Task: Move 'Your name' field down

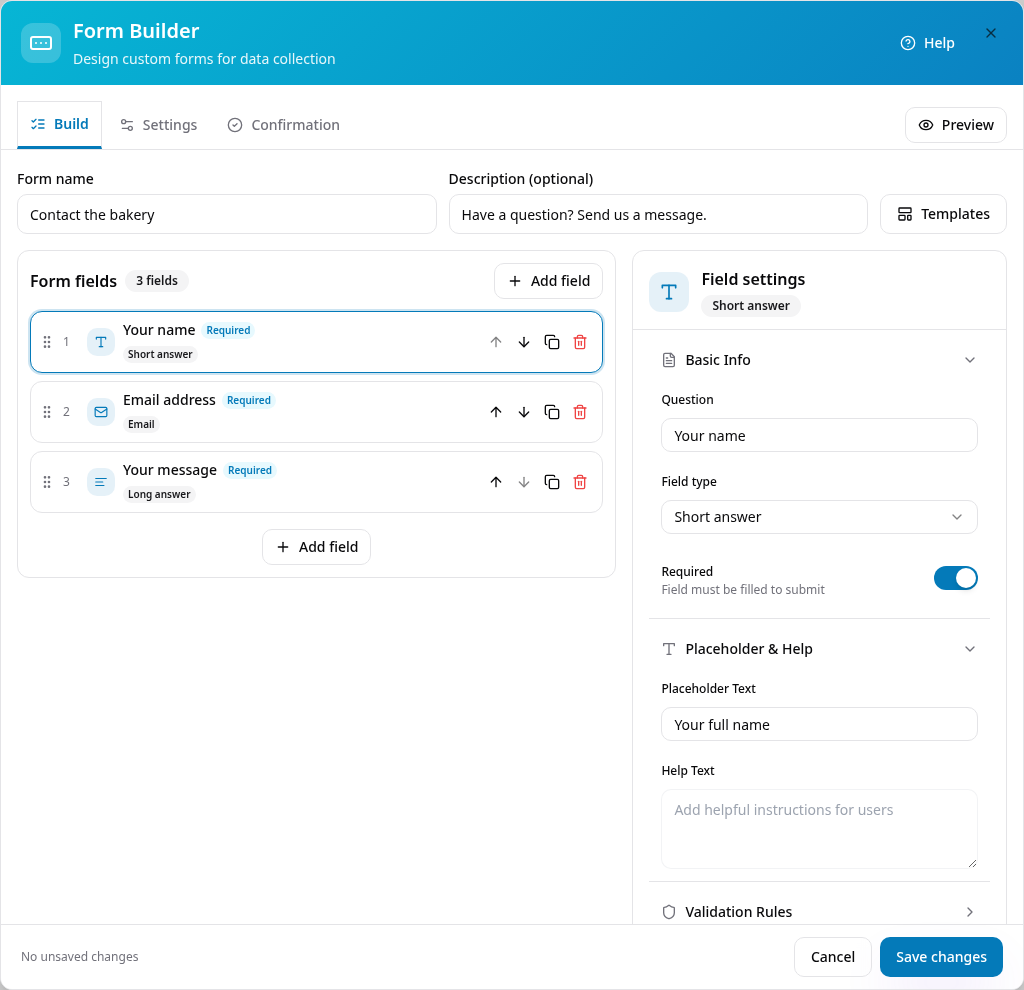Action: [524, 342]
